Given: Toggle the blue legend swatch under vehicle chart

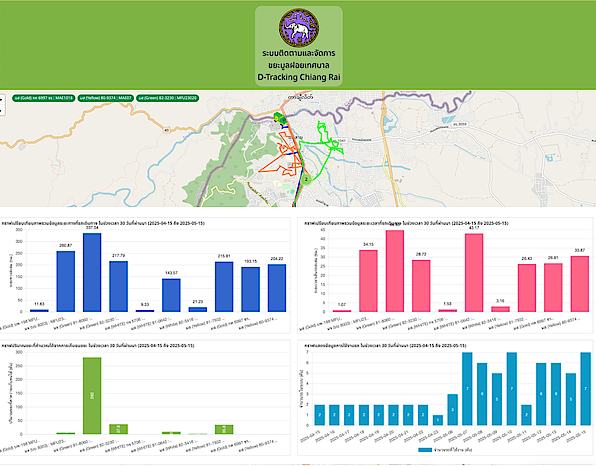Looking at the screenshot, I should 425,450.
